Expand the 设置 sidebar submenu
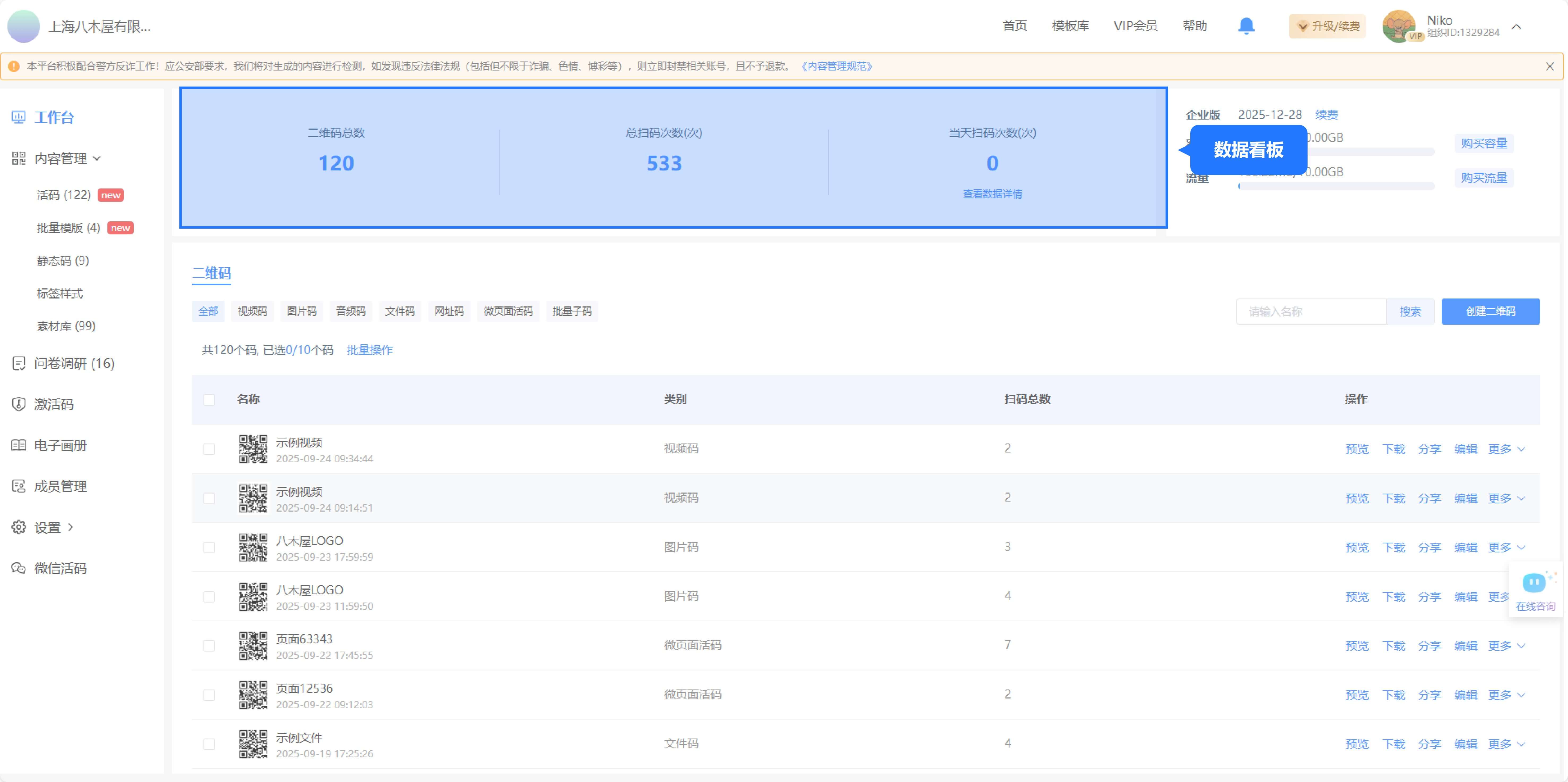This screenshot has width=1568, height=782. (47, 527)
